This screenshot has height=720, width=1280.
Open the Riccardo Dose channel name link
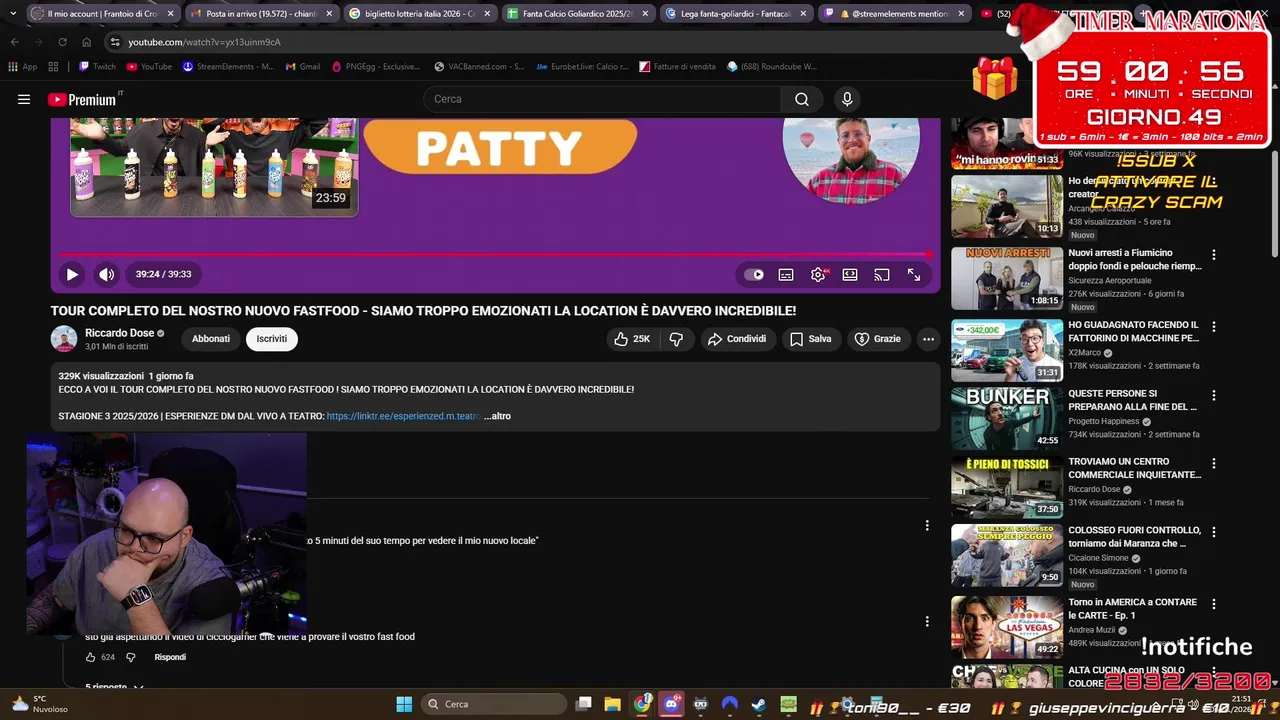coord(119,333)
